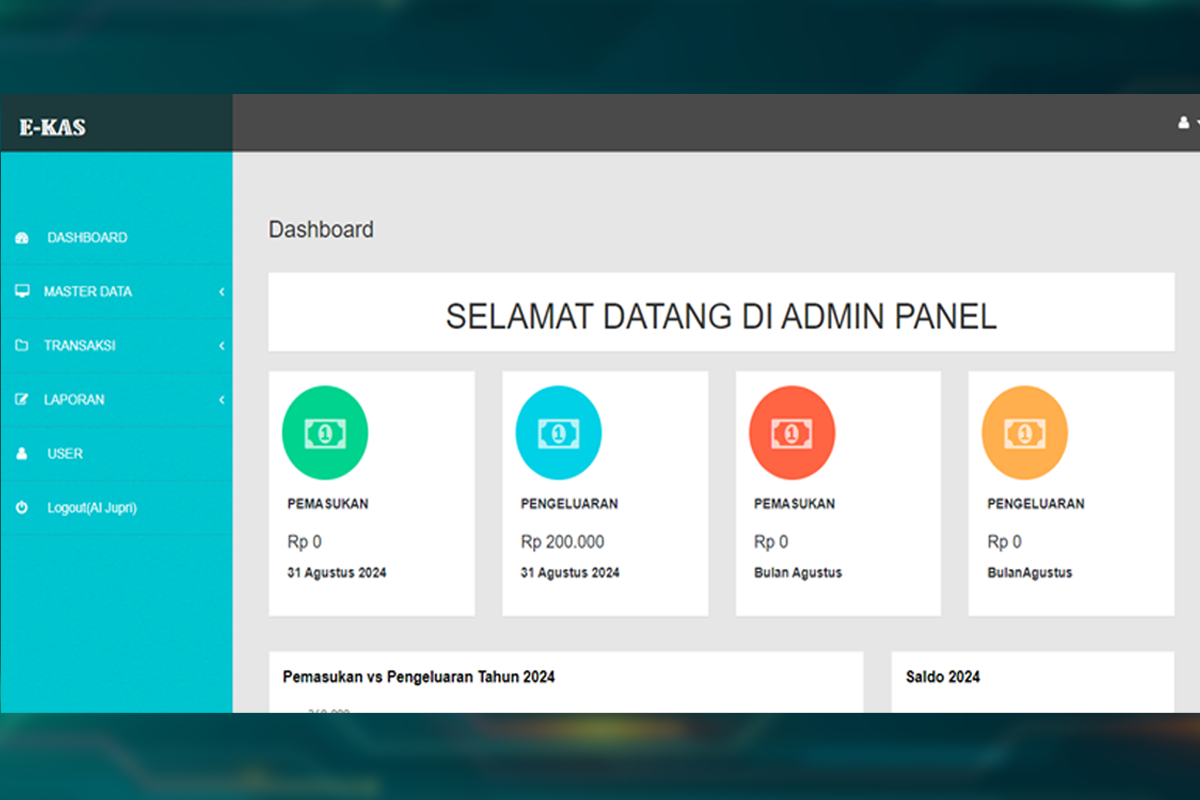Click the Saldo 2024 panel header
This screenshot has height=800, width=1200.
coord(943,677)
